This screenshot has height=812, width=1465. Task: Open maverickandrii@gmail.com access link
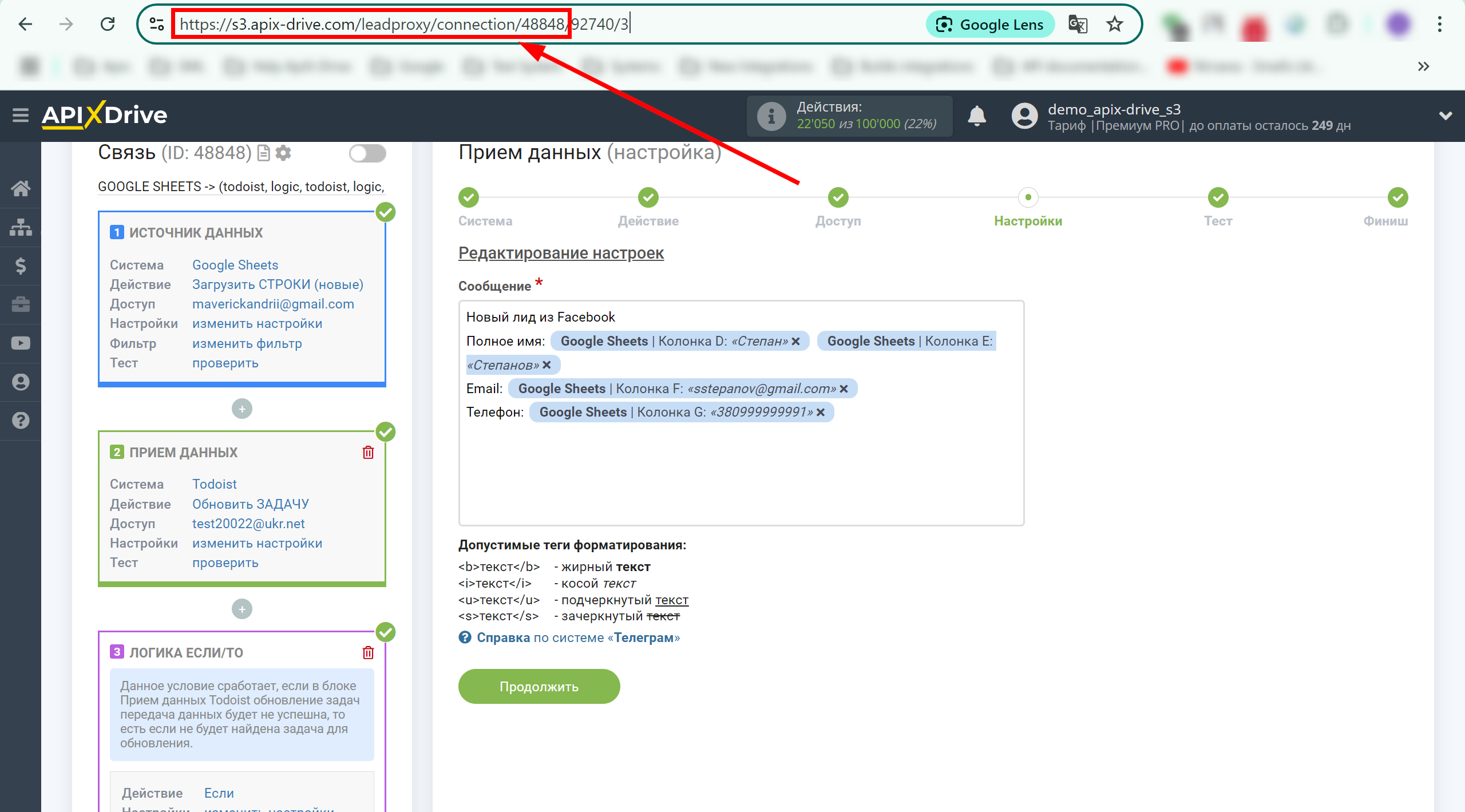coord(273,304)
